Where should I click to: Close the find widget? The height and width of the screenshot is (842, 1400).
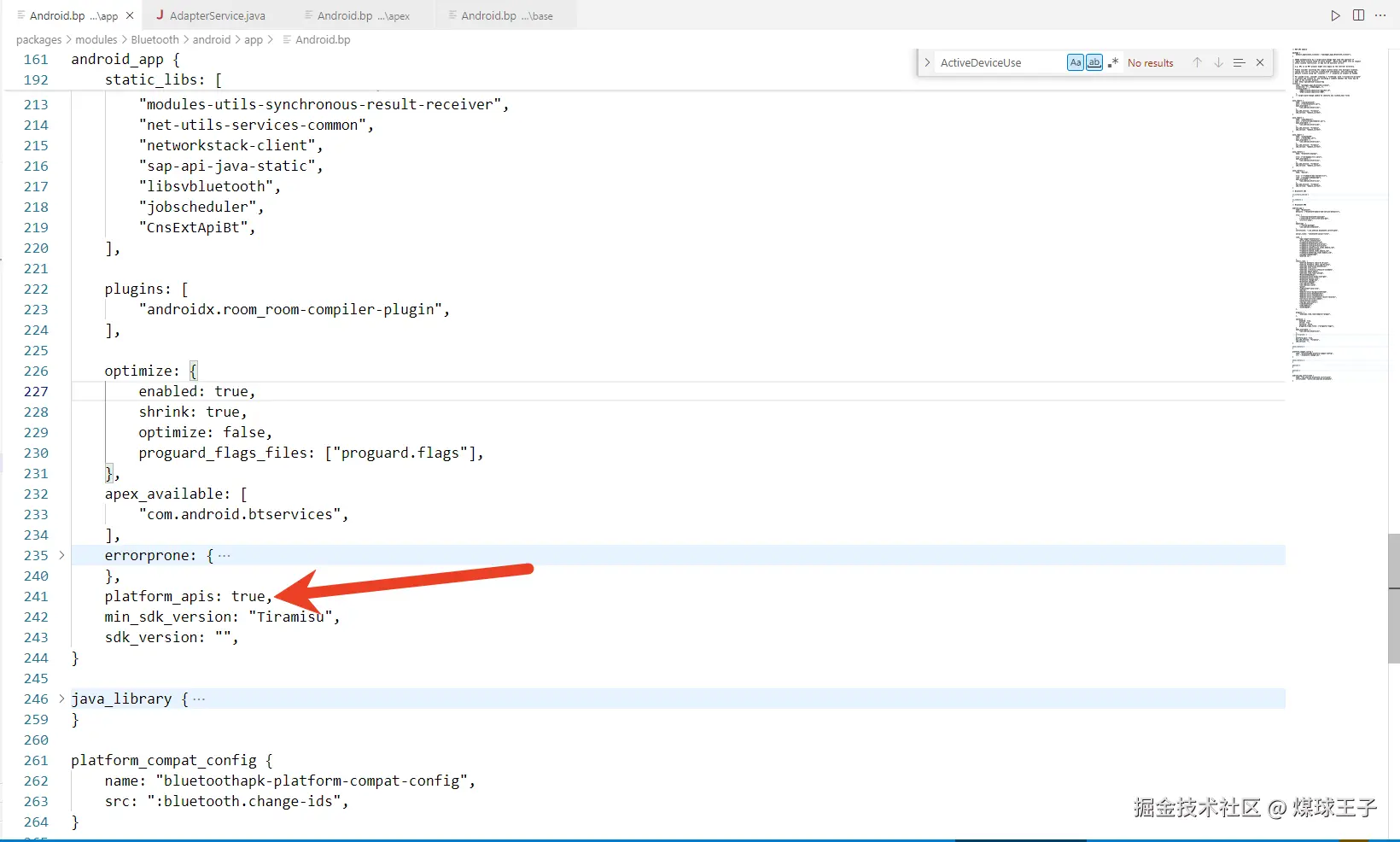click(x=1260, y=62)
